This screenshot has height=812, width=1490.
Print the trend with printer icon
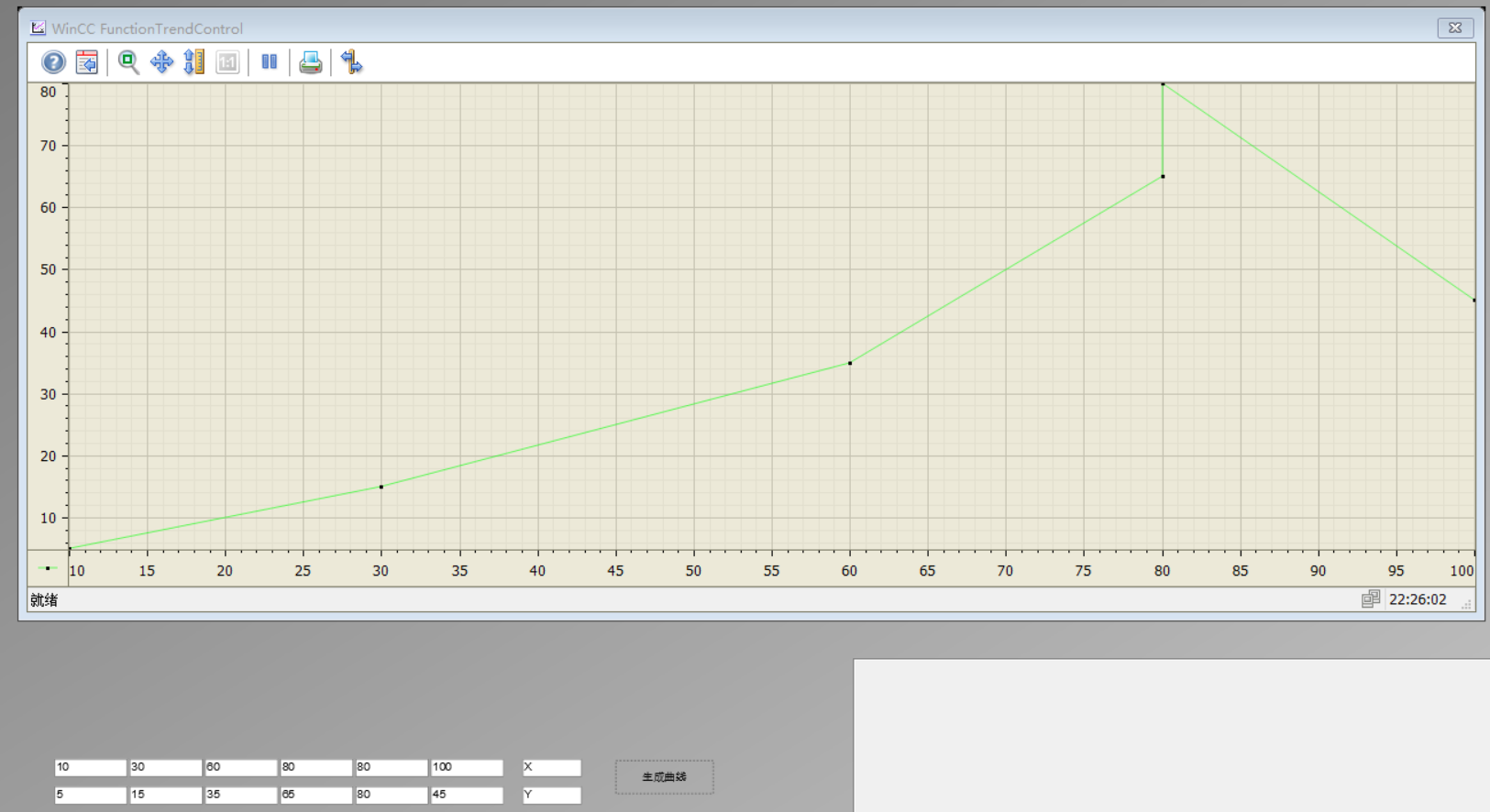pyautogui.click(x=311, y=62)
